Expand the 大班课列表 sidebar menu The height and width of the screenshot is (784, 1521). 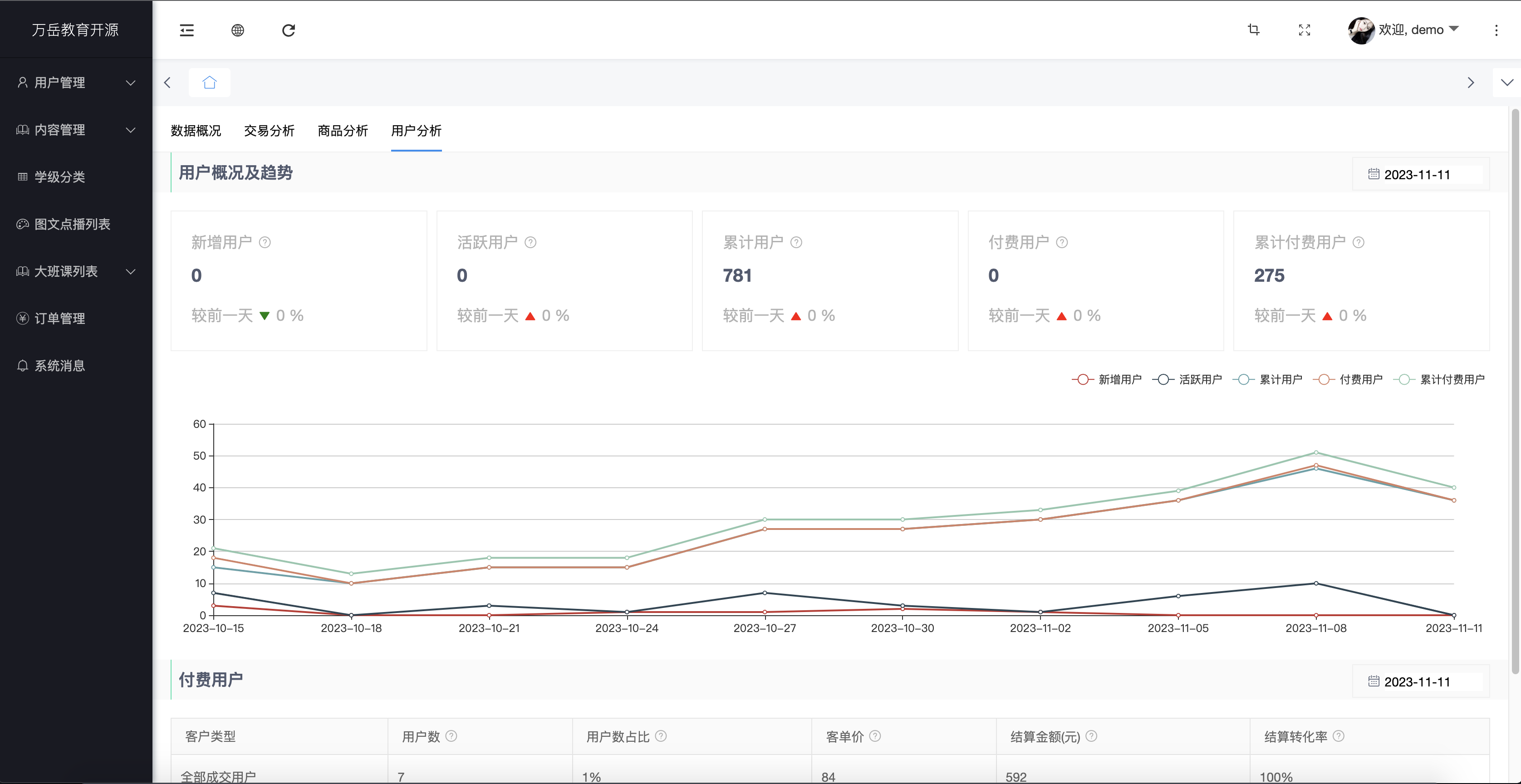[x=76, y=272]
